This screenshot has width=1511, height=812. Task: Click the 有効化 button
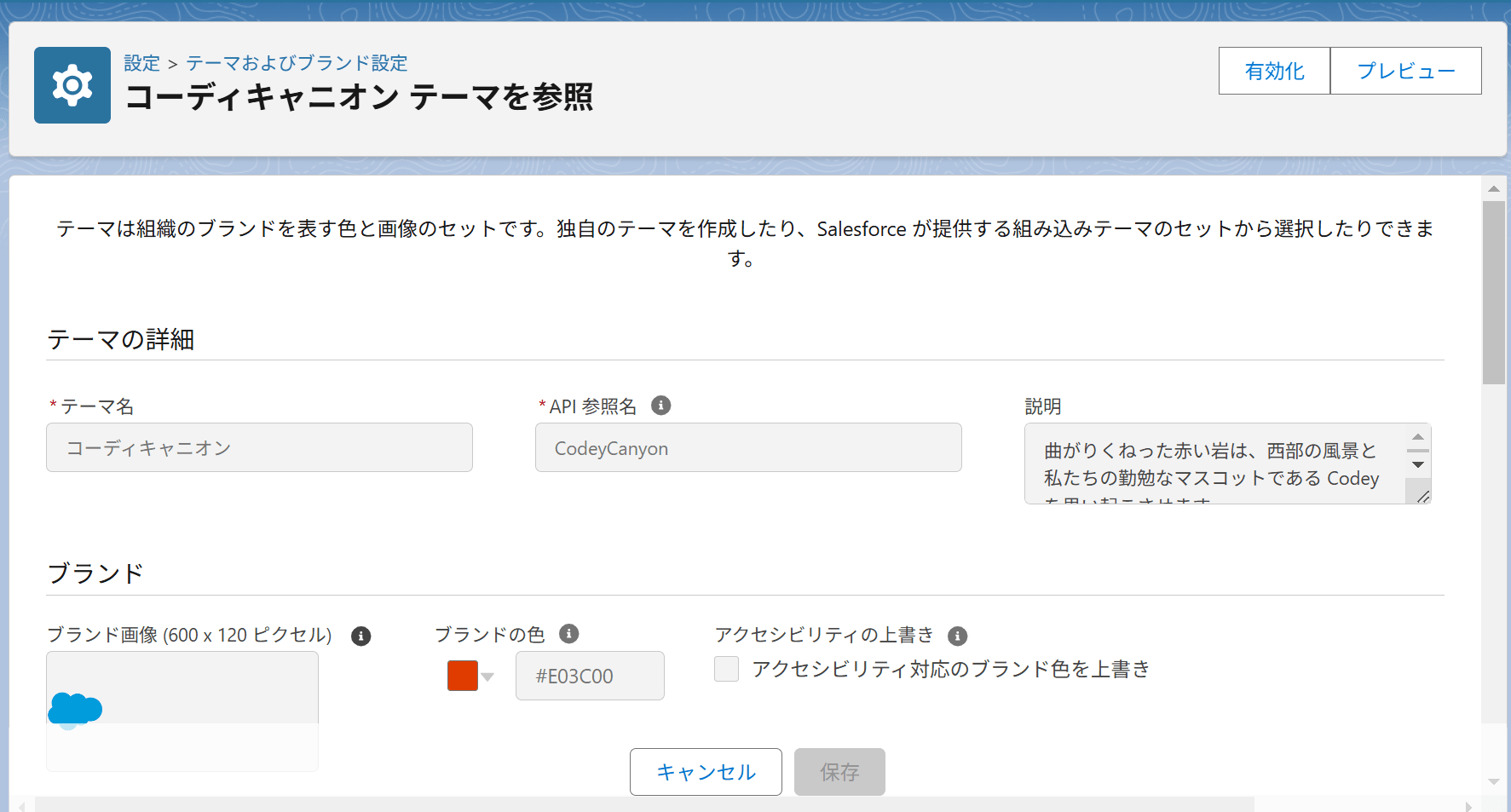click(x=1274, y=71)
